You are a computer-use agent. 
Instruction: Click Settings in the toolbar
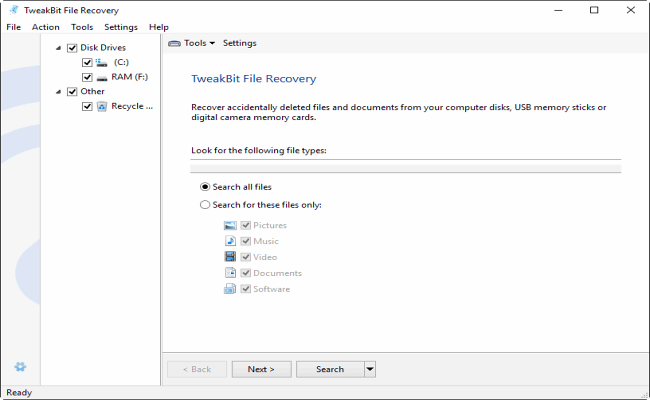coord(240,43)
